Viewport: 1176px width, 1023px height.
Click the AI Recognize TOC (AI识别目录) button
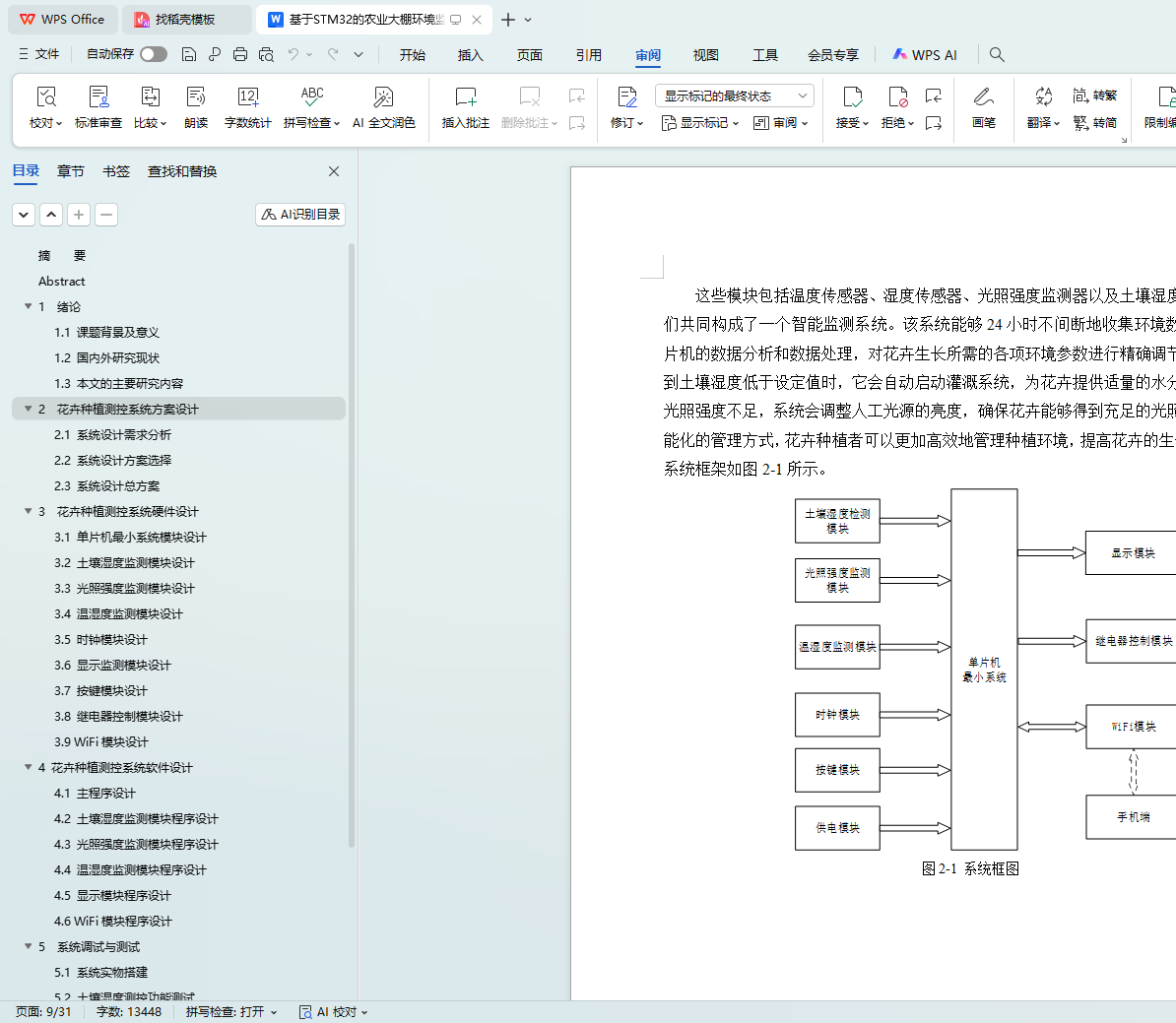[300, 215]
